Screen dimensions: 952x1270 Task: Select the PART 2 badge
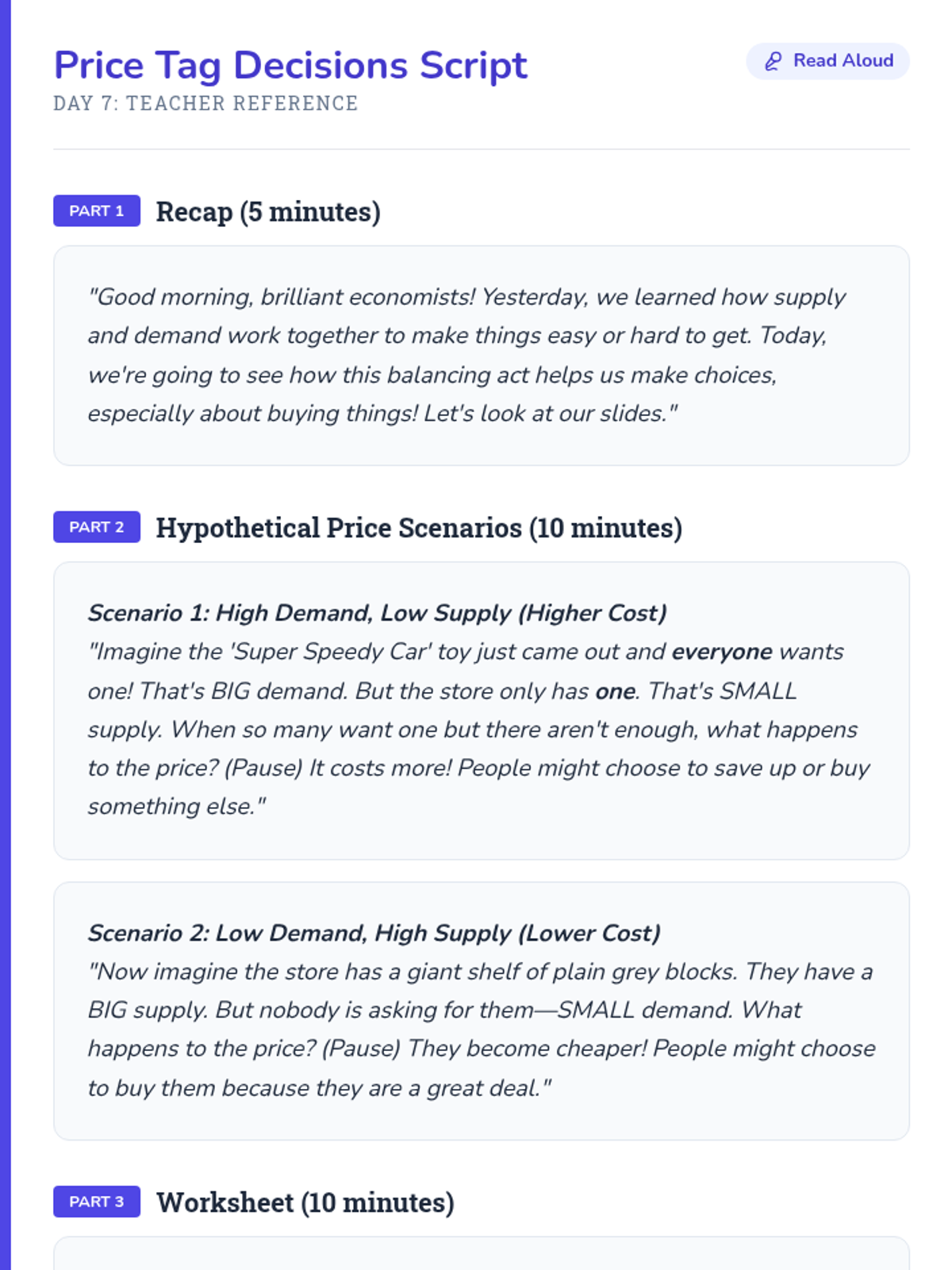tap(97, 527)
